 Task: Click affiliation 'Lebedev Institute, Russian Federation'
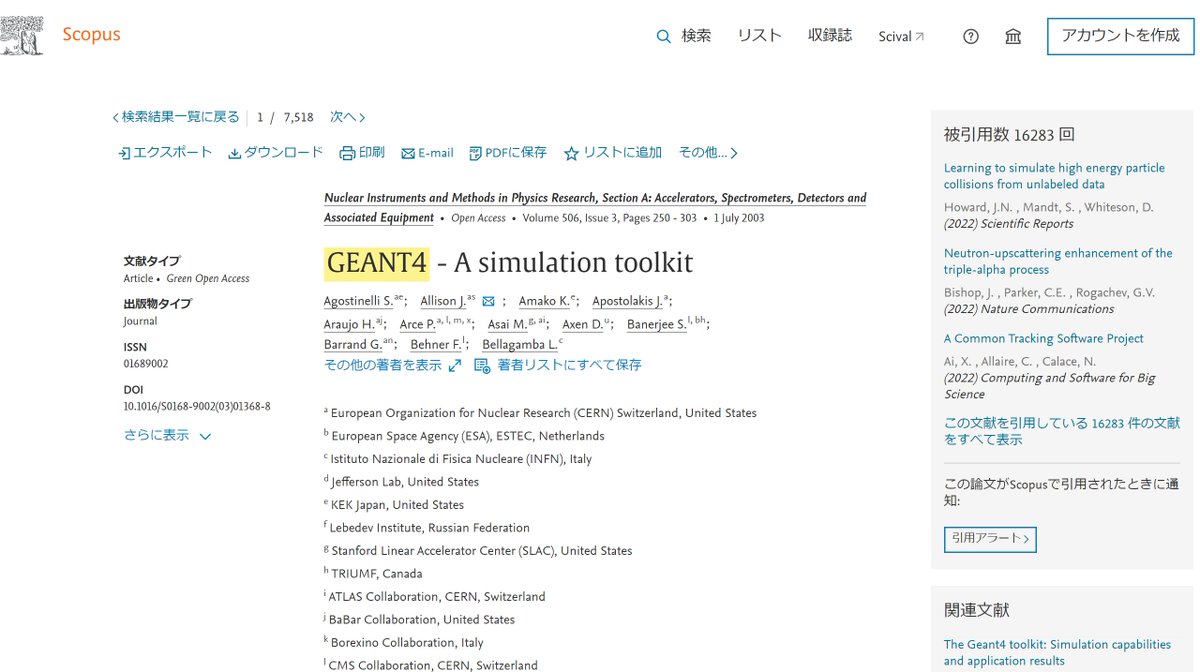430,528
